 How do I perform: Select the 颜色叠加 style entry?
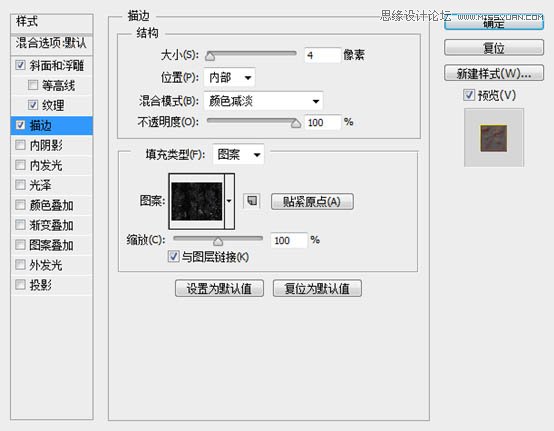(52, 205)
